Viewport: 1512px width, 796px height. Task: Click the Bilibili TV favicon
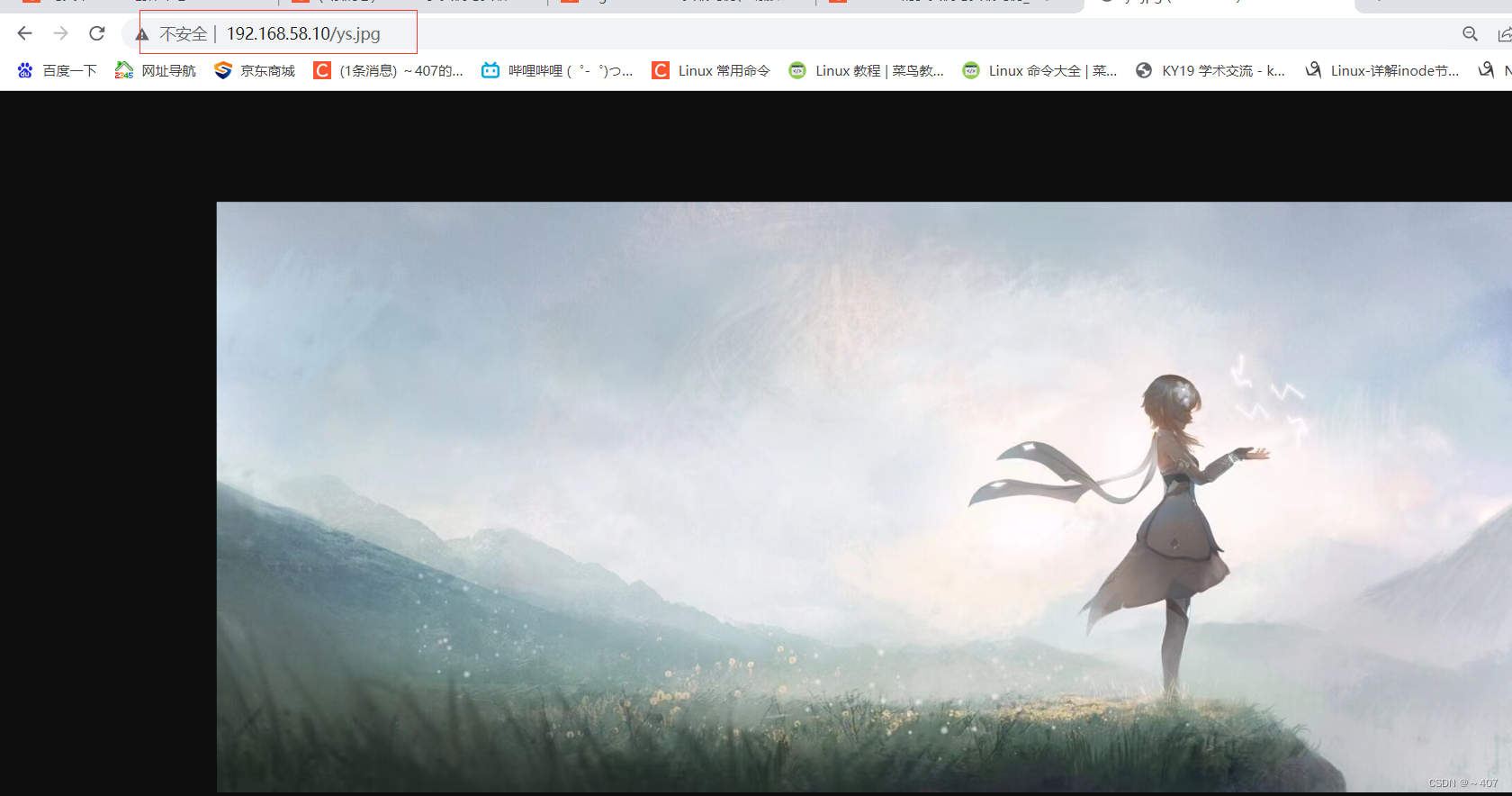coord(490,70)
